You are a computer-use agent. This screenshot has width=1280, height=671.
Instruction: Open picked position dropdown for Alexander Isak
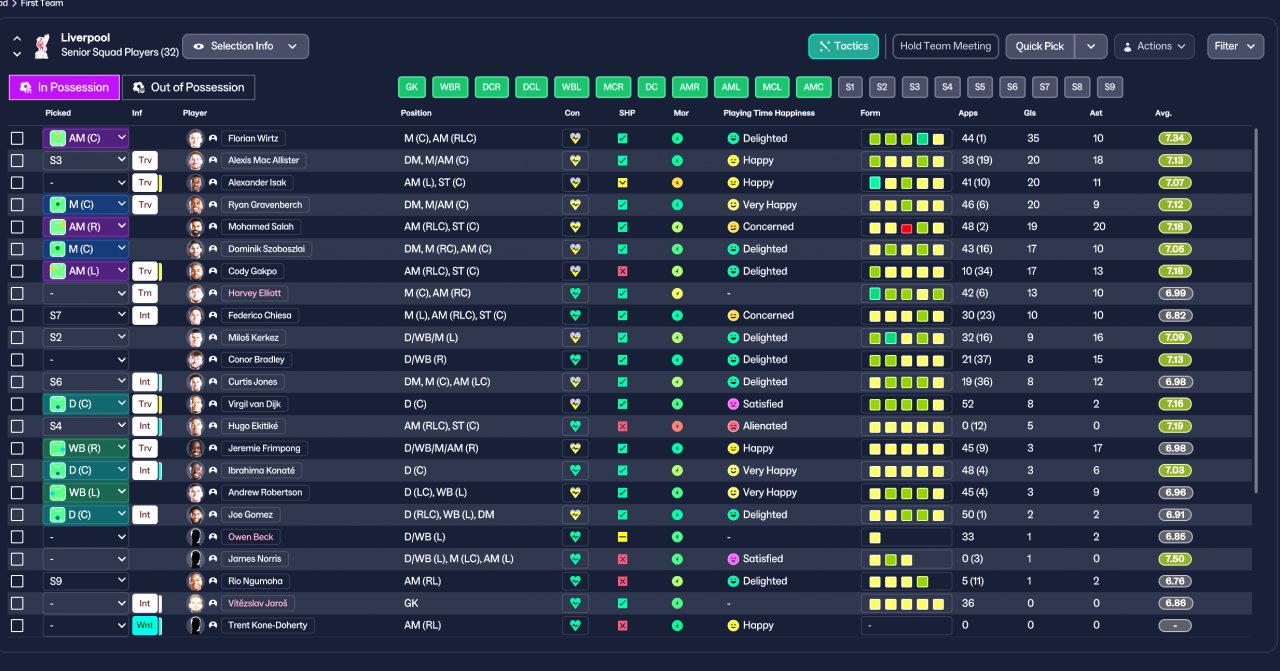tap(86, 183)
